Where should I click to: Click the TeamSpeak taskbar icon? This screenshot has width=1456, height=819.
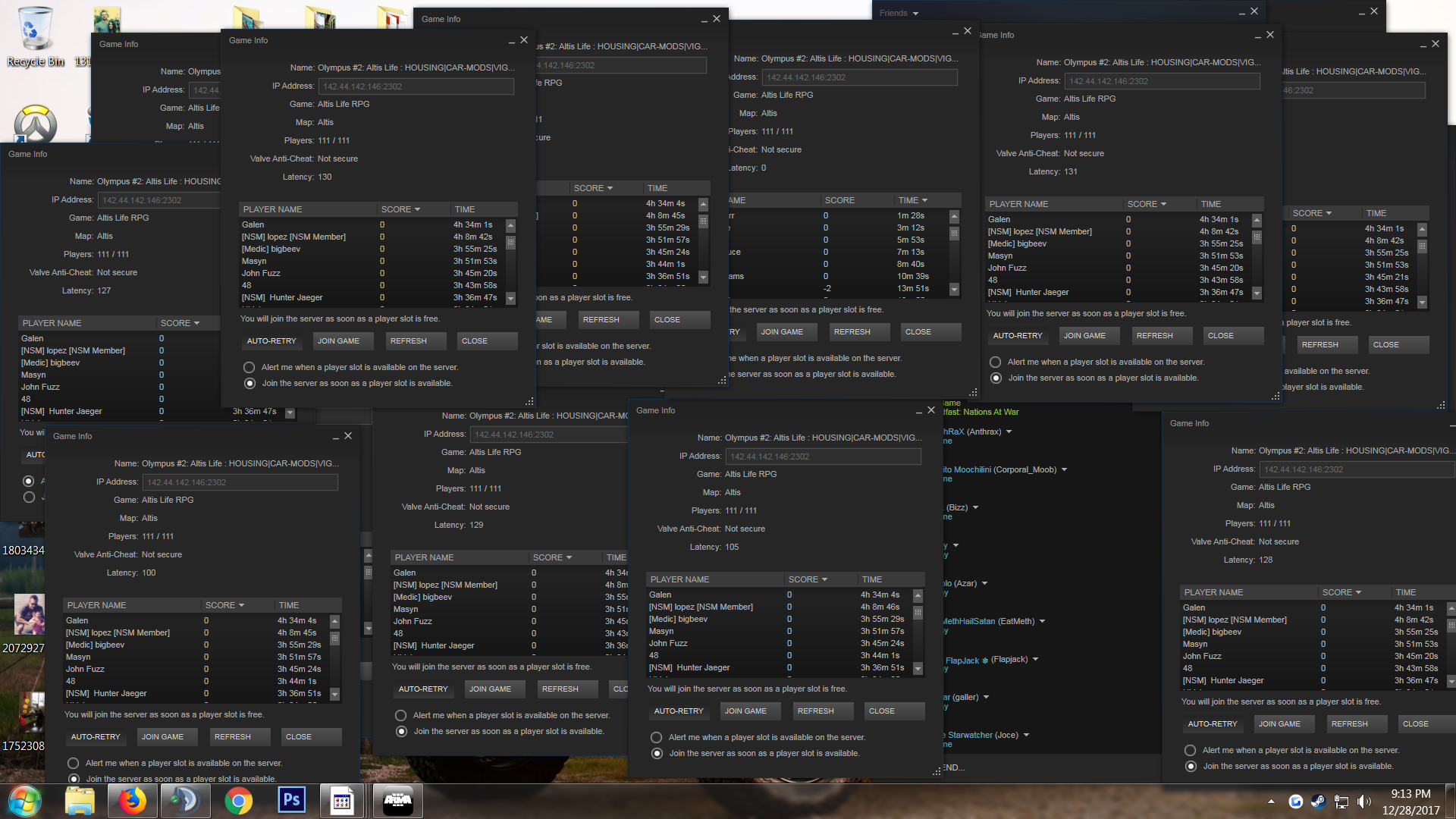pyautogui.click(x=185, y=801)
